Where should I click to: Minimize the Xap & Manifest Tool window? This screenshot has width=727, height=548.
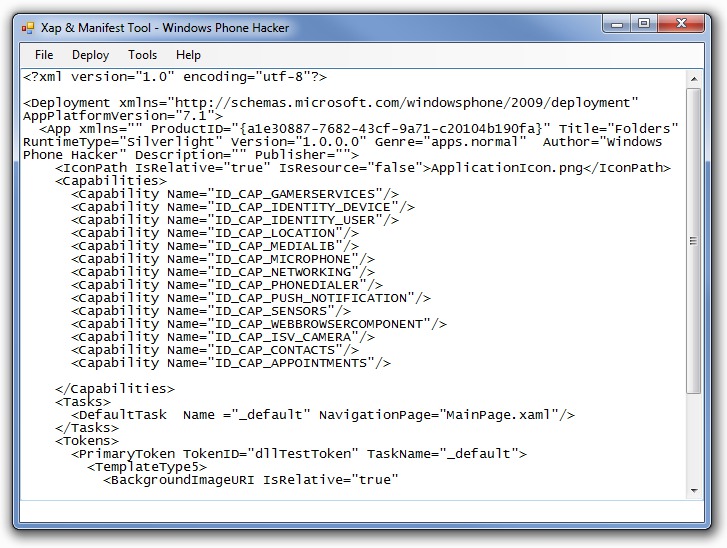617,24
